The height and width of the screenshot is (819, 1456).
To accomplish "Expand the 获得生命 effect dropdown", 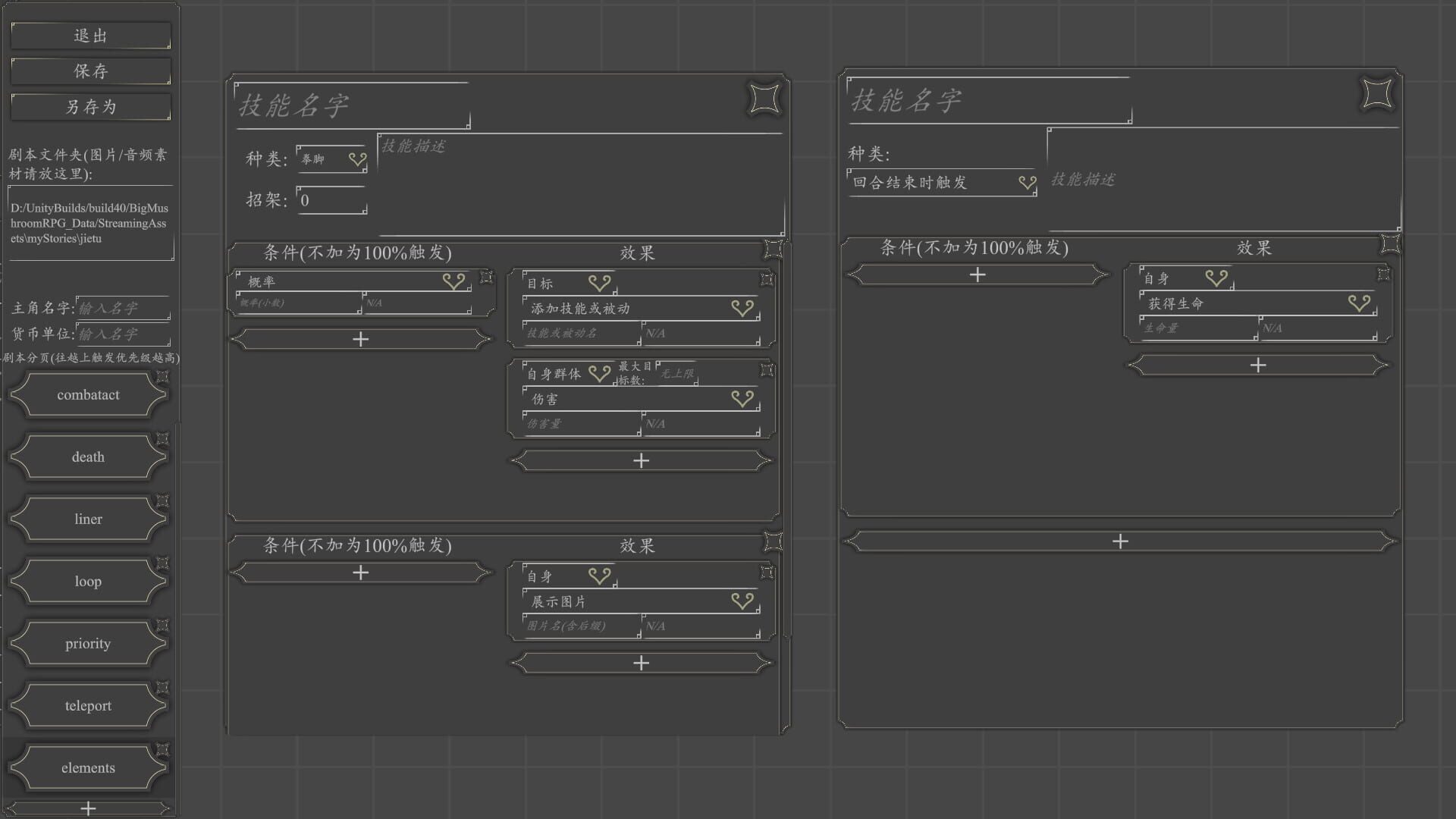I will (x=1258, y=303).
